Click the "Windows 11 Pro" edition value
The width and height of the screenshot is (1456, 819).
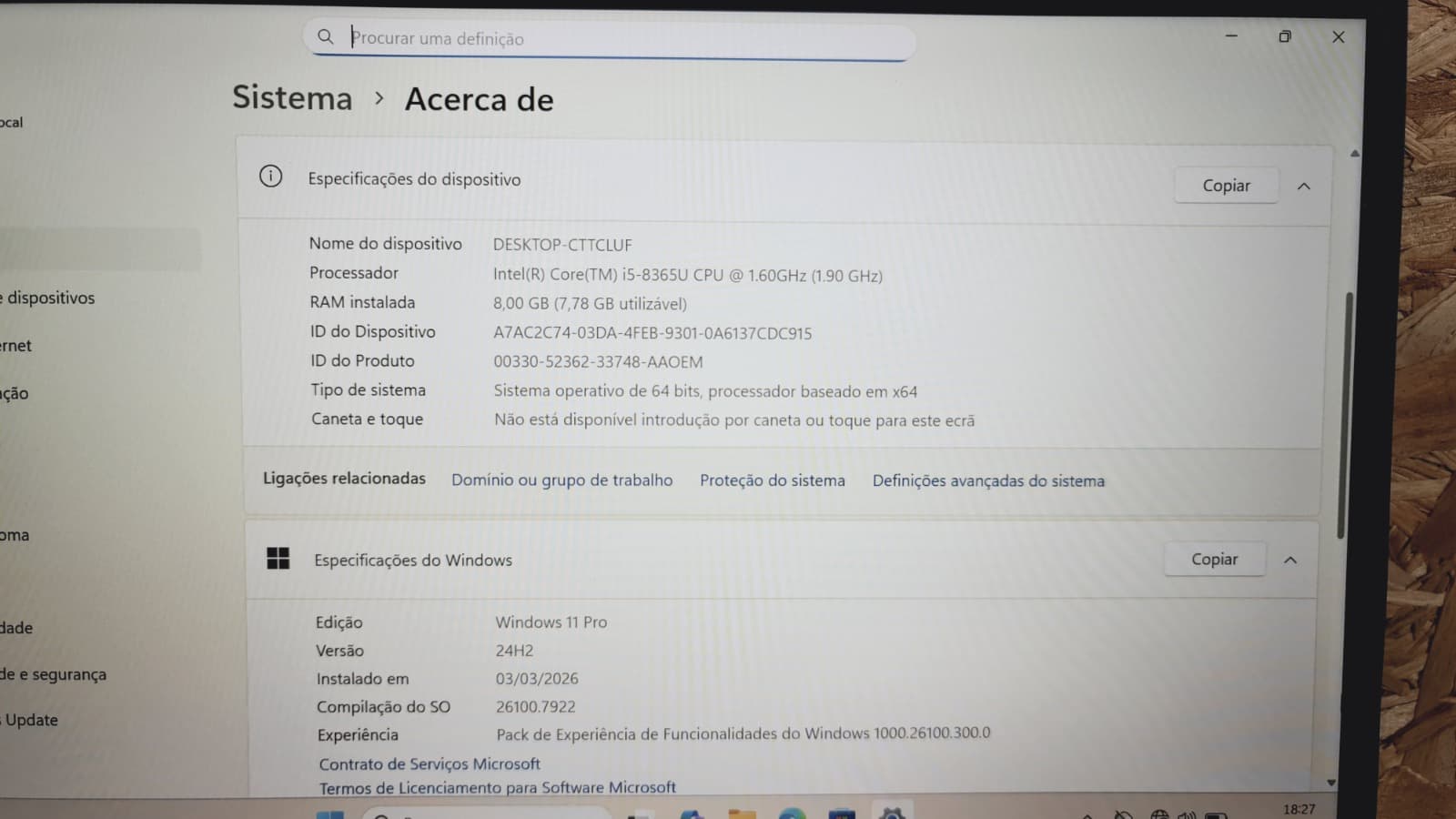551,622
